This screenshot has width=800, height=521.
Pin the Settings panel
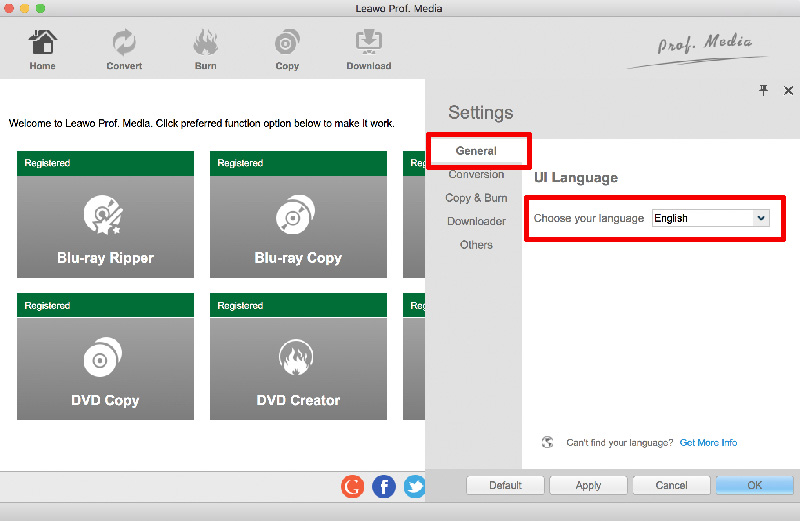point(763,90)
